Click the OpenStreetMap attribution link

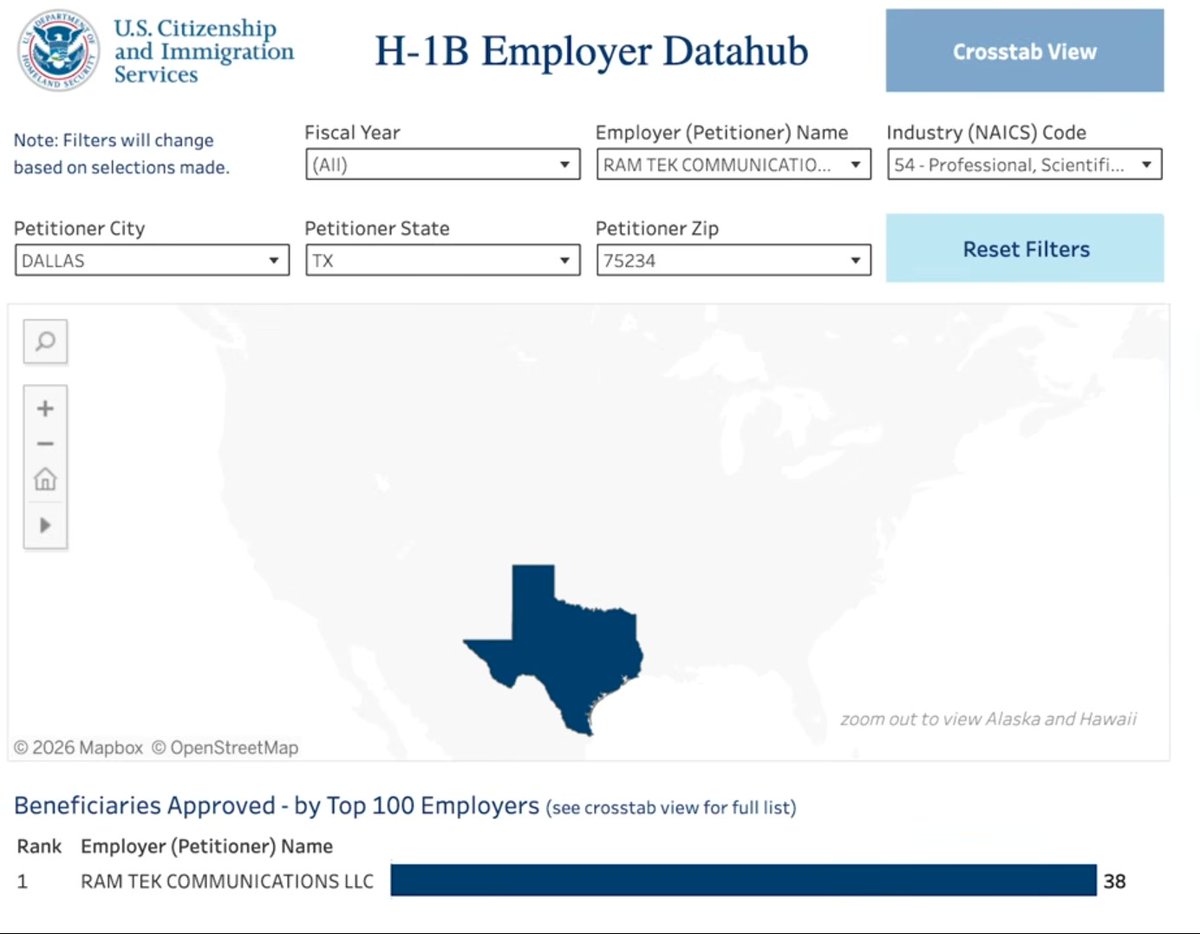pos(225,747)
